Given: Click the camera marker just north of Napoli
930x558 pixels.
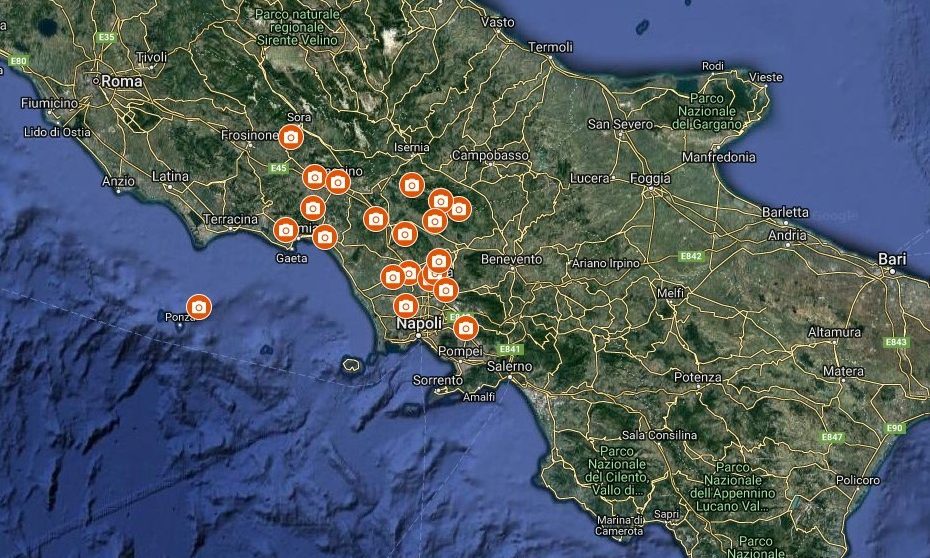Looking at the screenshot, I should click(x=406, y=306).
